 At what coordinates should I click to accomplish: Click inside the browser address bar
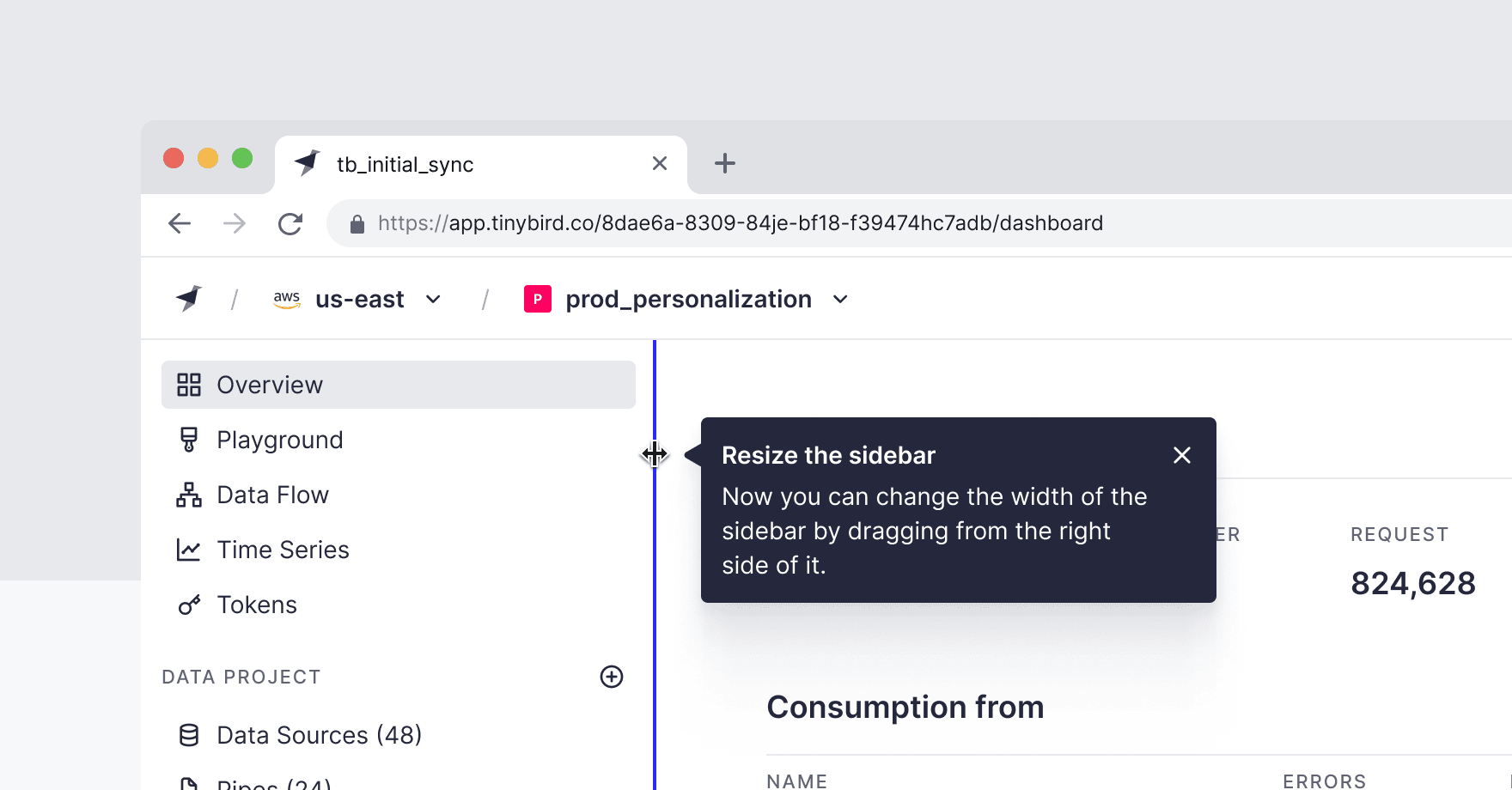point(739,222)
